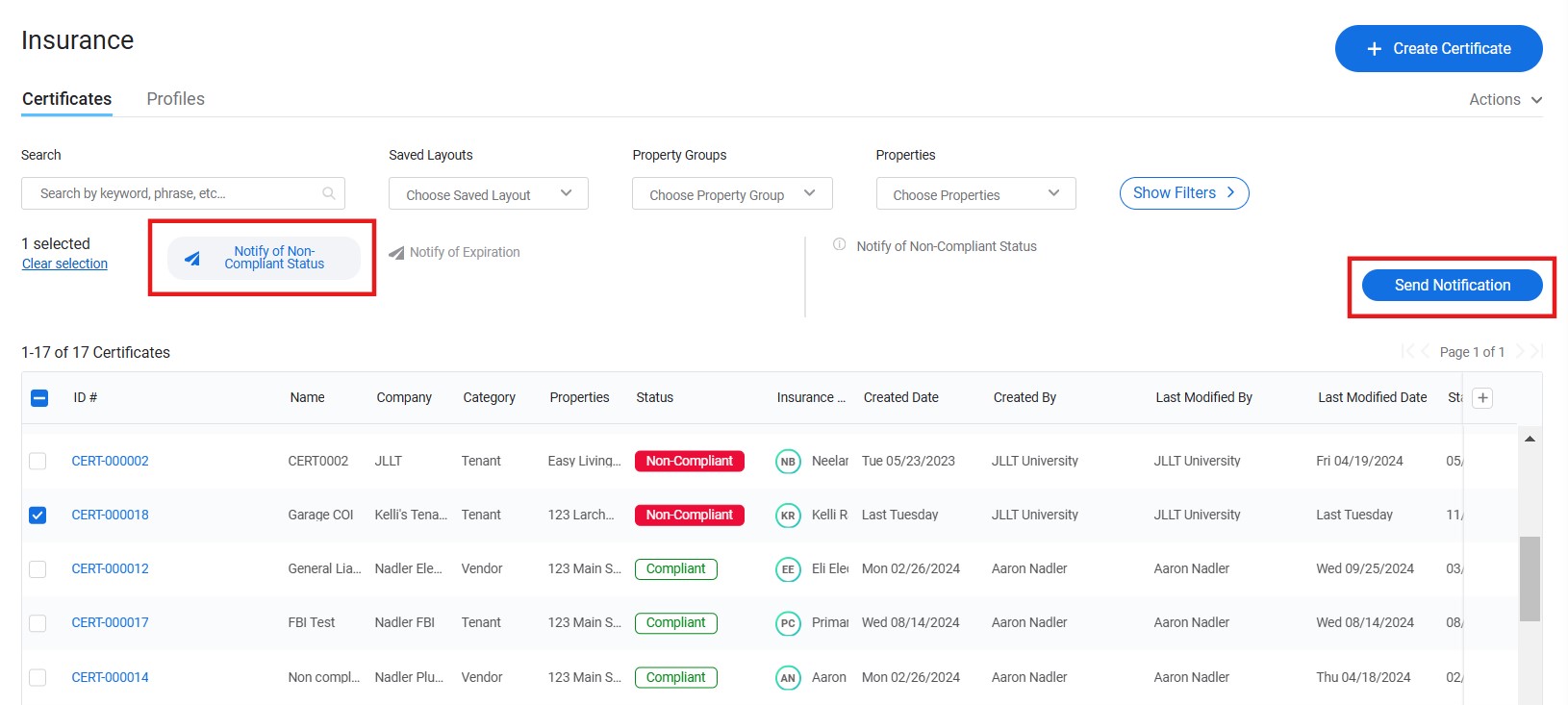Click the paper plane icon in Notify of Non-Compliant Status

click(x=192, y=258)
